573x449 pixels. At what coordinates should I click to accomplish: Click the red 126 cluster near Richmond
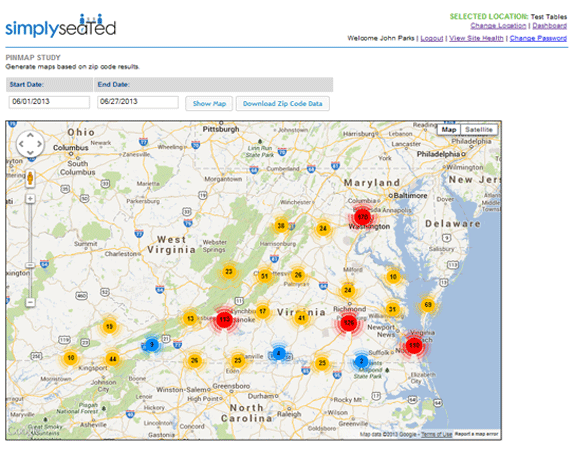[x=349, y=323]
